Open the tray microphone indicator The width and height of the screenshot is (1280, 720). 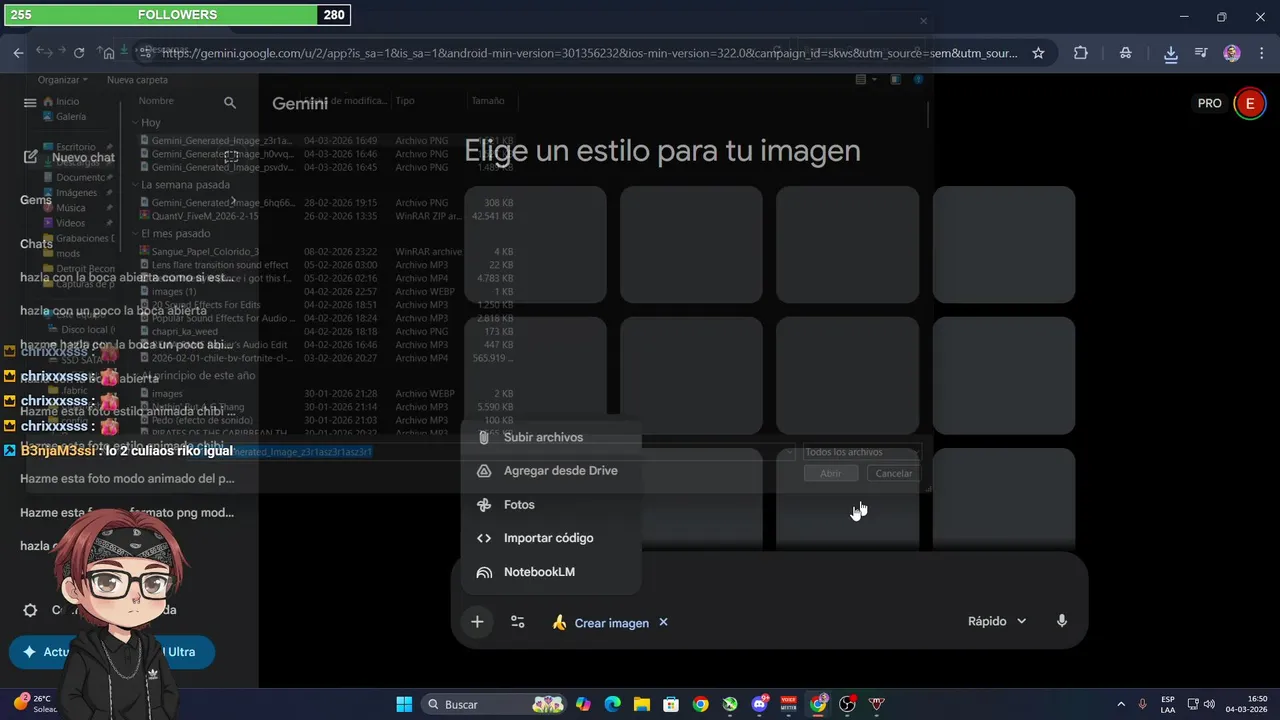click(x=1142, y=704)
